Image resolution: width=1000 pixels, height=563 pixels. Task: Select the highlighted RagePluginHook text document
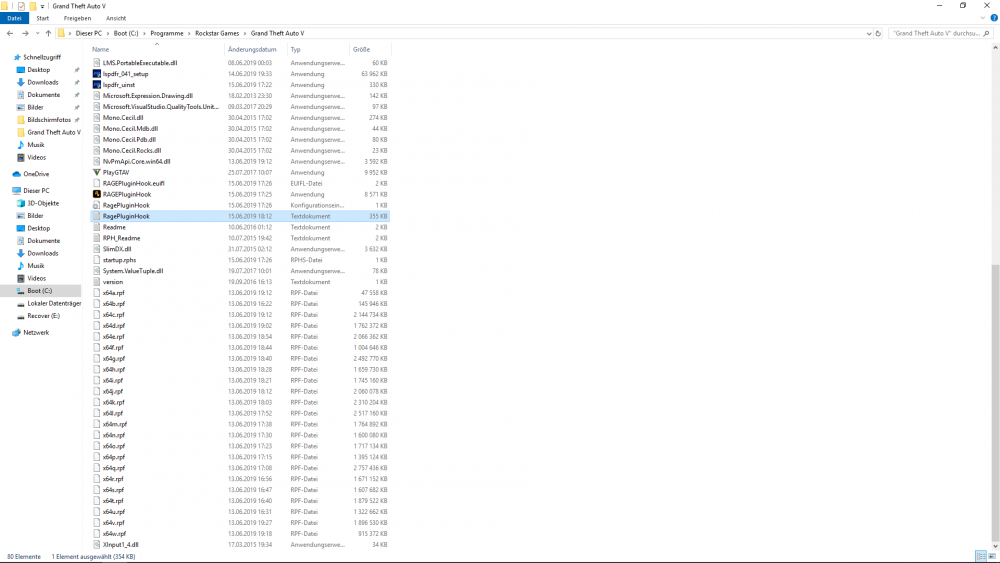[x=240, y=216]
